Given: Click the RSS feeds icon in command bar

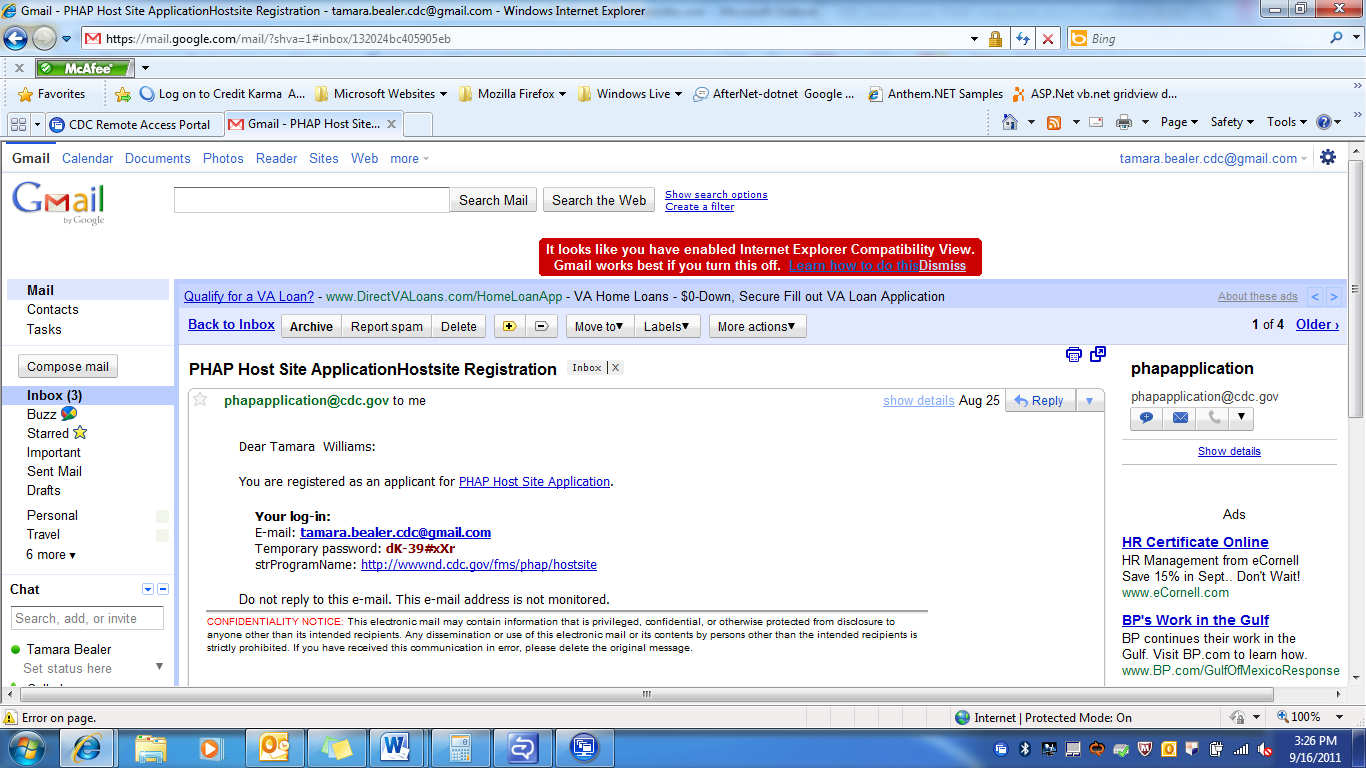Looking at the screenshot, I should pos(1054,122).
